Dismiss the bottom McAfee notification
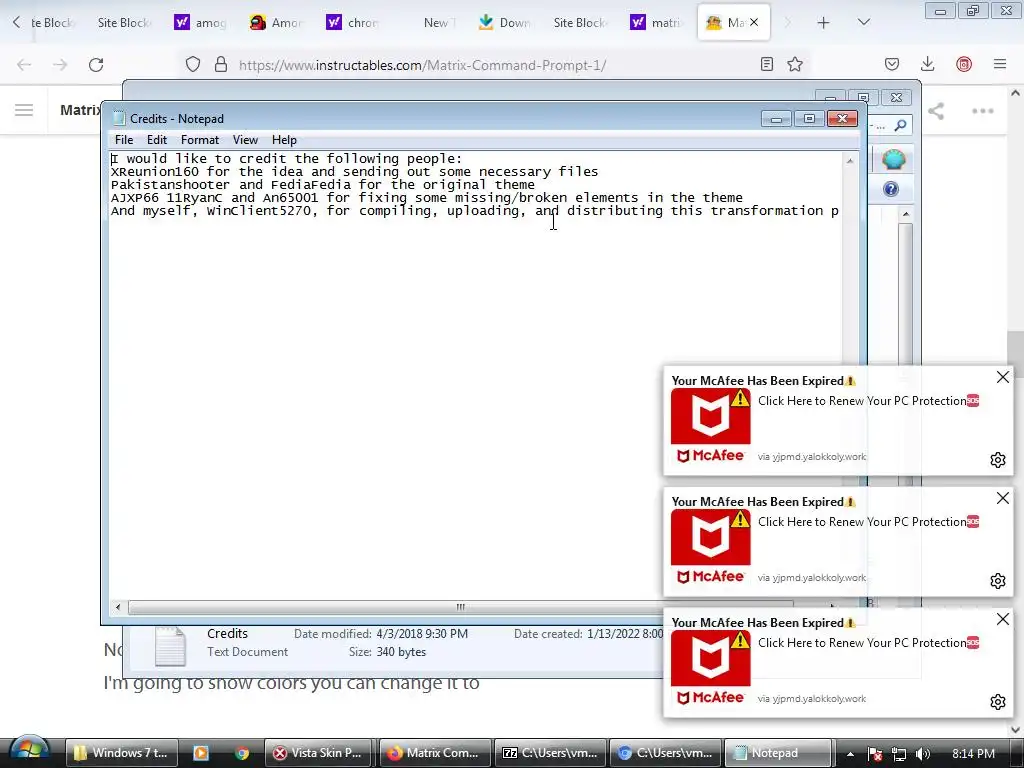This screenshot has width=1024, height=768. [1003, 618]
